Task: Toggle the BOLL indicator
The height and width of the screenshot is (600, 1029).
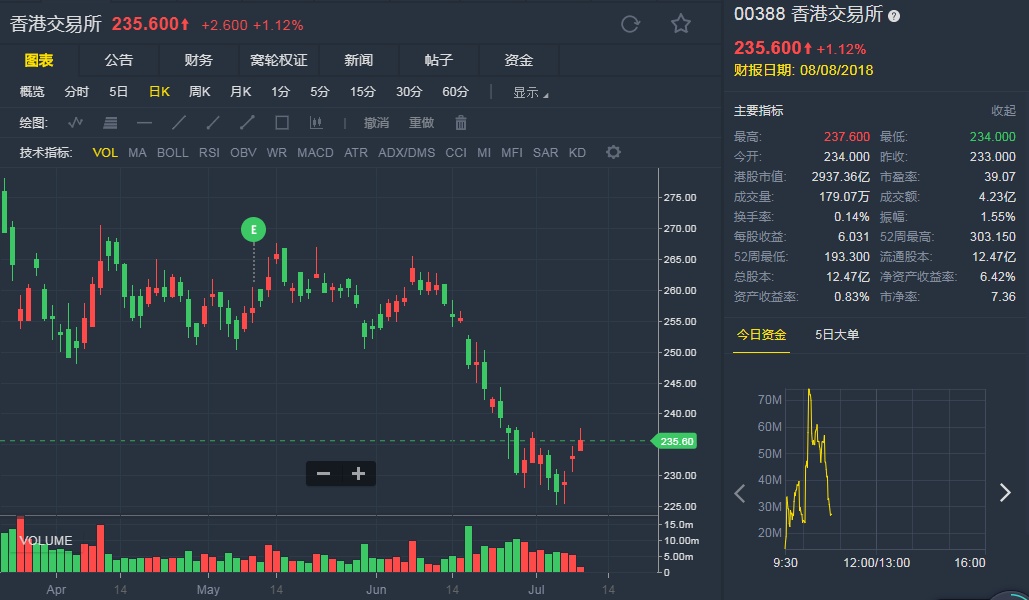Action: [172, 153]
